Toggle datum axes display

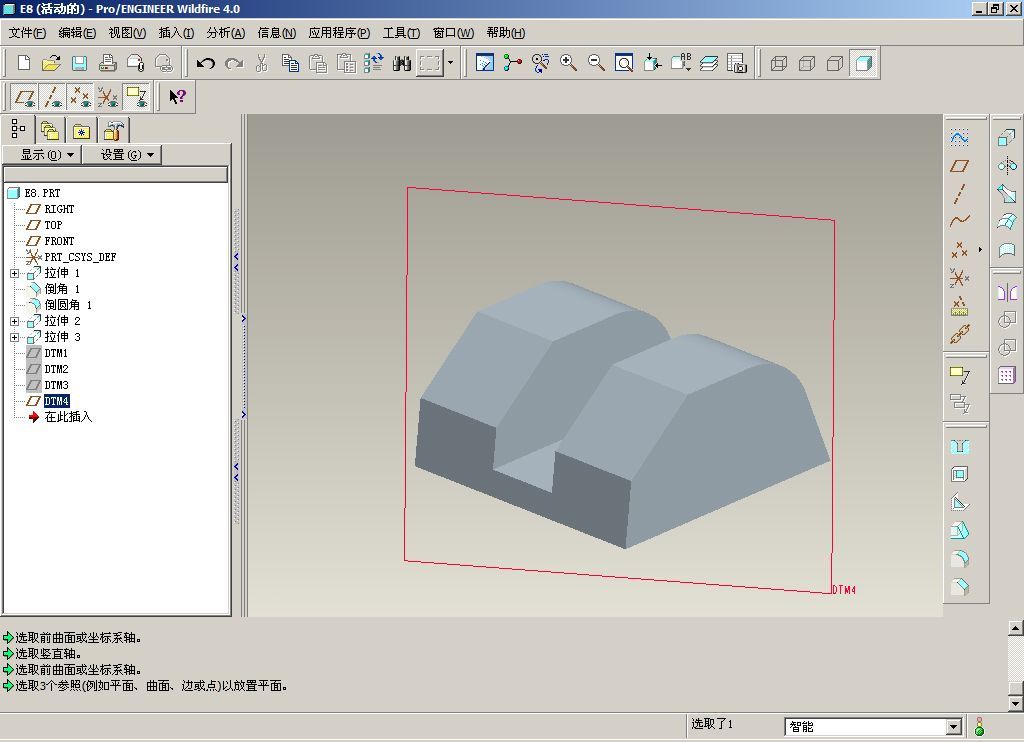coord(53,97)
